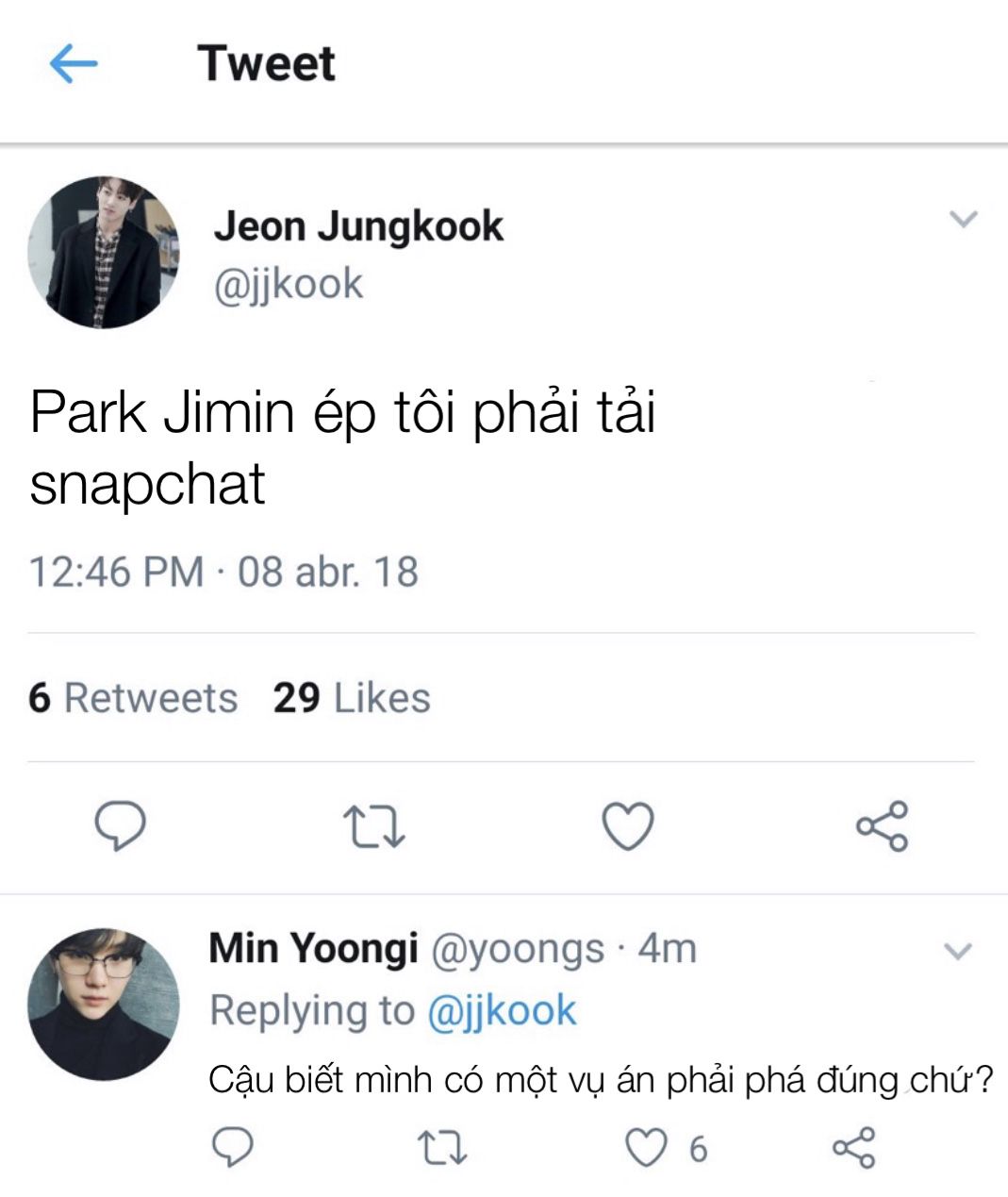Screen dimensions: 1008x1197
Task: Open options chevron on Min Yoongi's reply
Action: coord(958,952)
